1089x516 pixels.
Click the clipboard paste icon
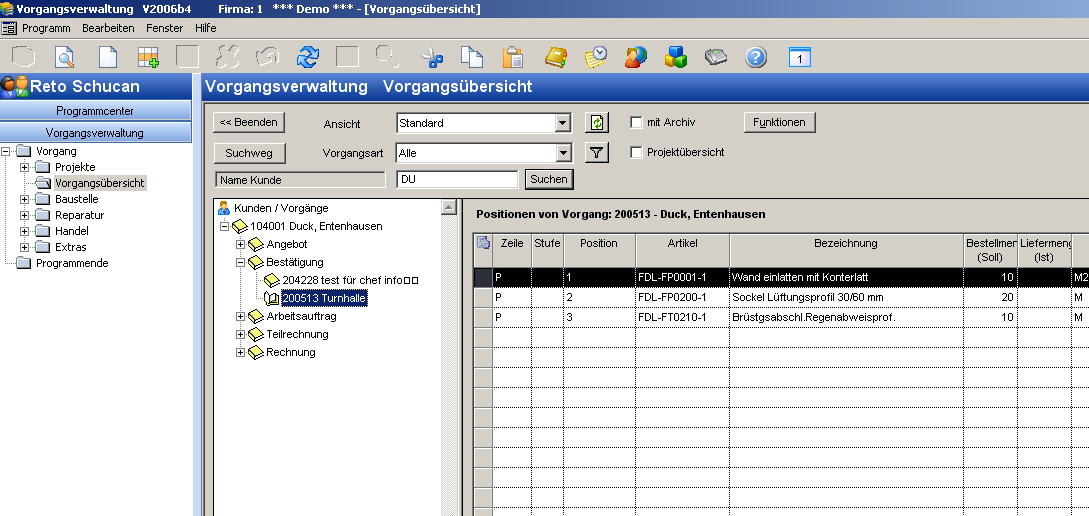pyautogui.click(x=513, y=57)
